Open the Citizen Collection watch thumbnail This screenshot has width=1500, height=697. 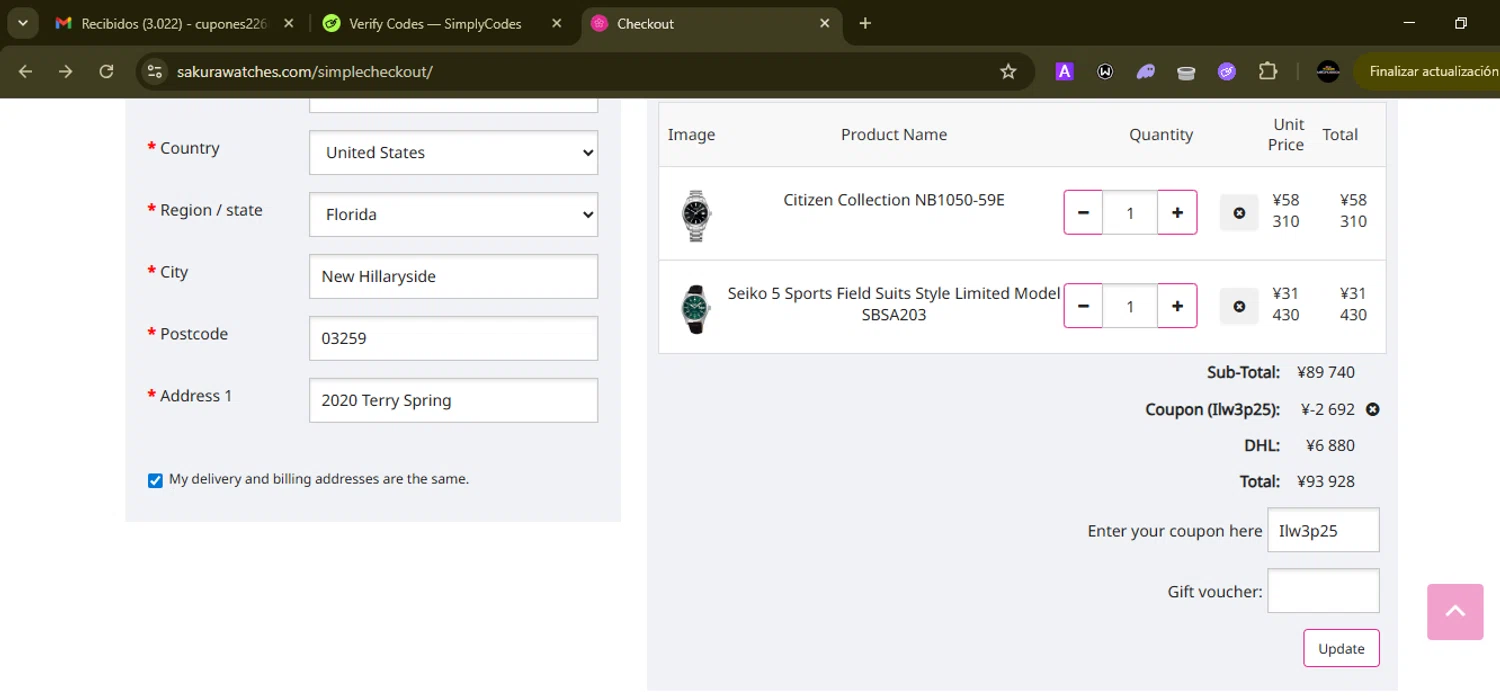pyautogui.click(x=695, y=215)
